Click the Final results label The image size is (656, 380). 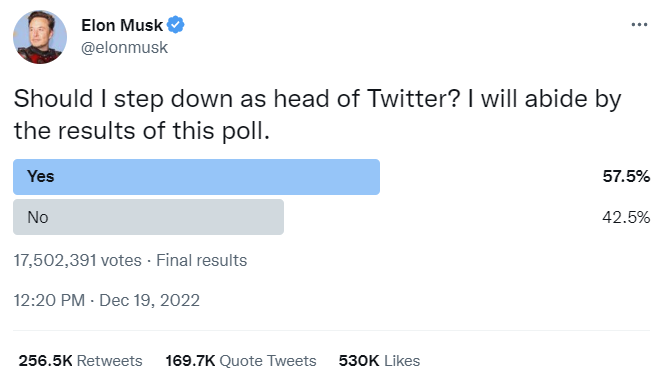coord(202,260)
